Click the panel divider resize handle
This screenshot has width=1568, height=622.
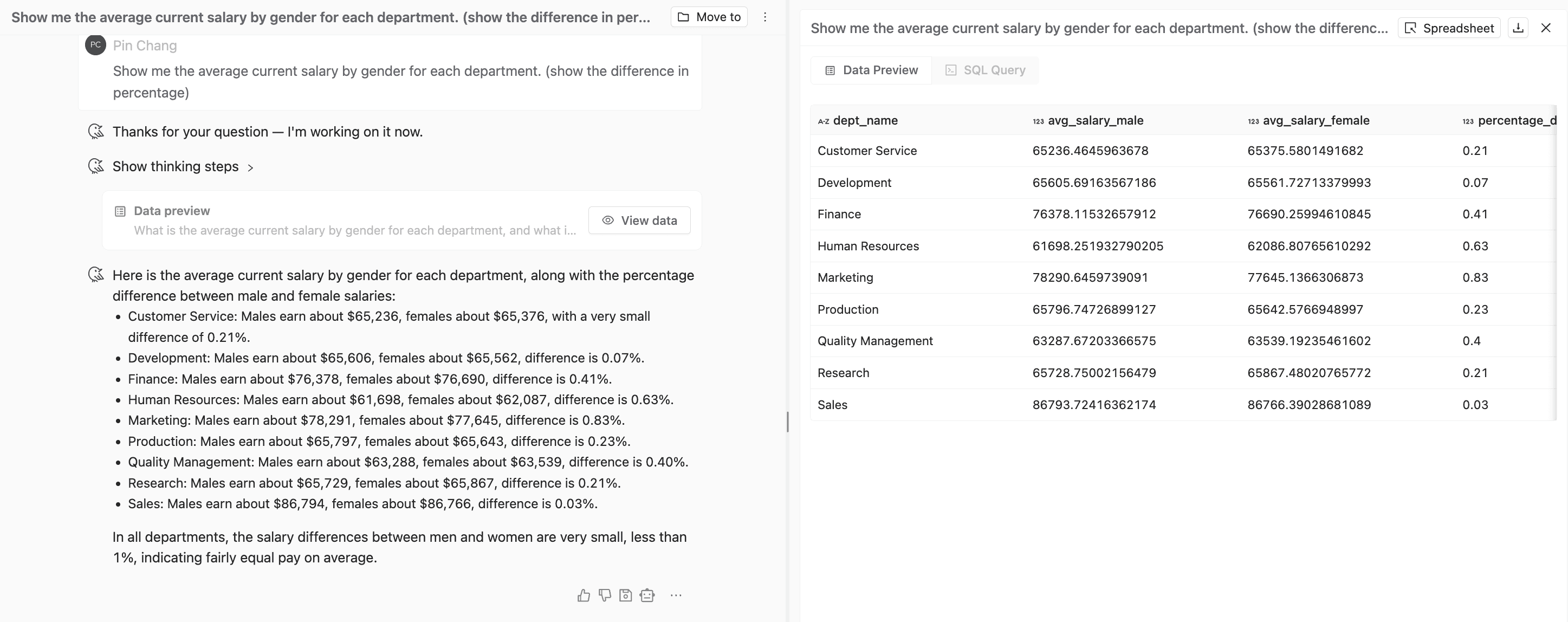[788, 422]
